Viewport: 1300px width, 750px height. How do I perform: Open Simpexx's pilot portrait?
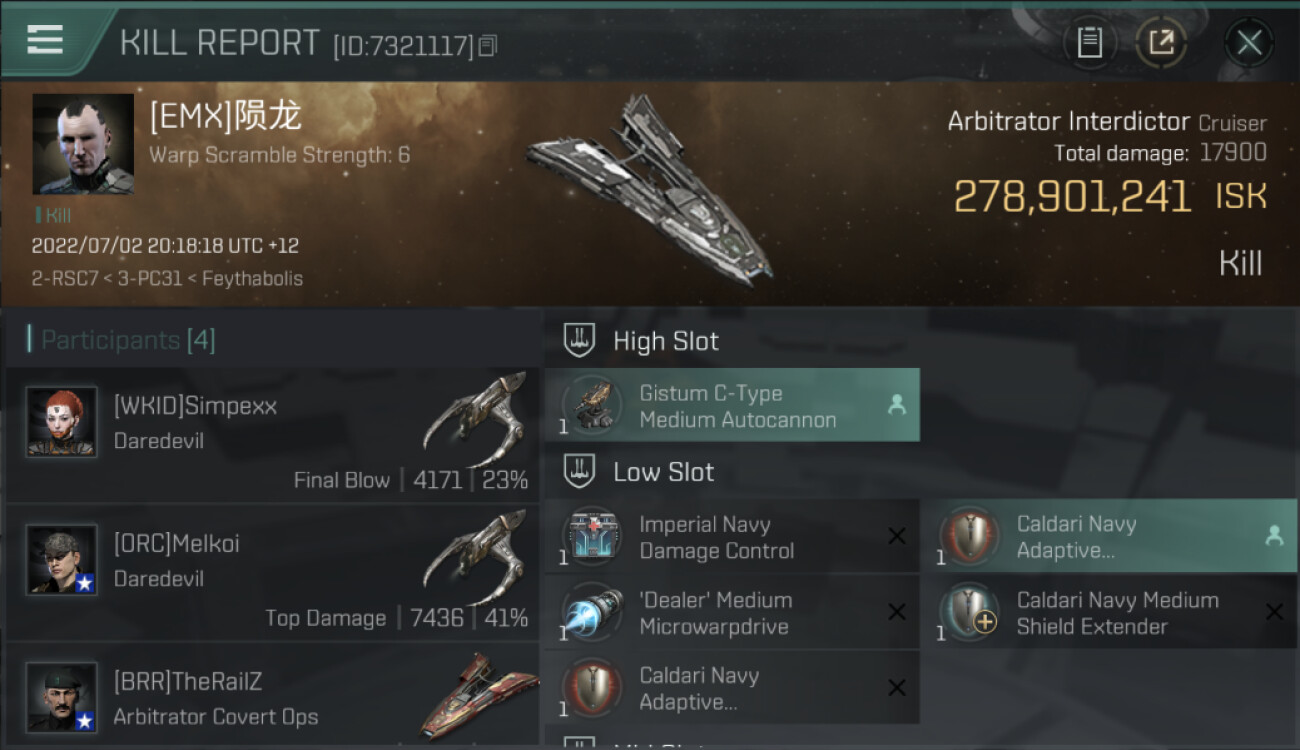coord(62,422)
